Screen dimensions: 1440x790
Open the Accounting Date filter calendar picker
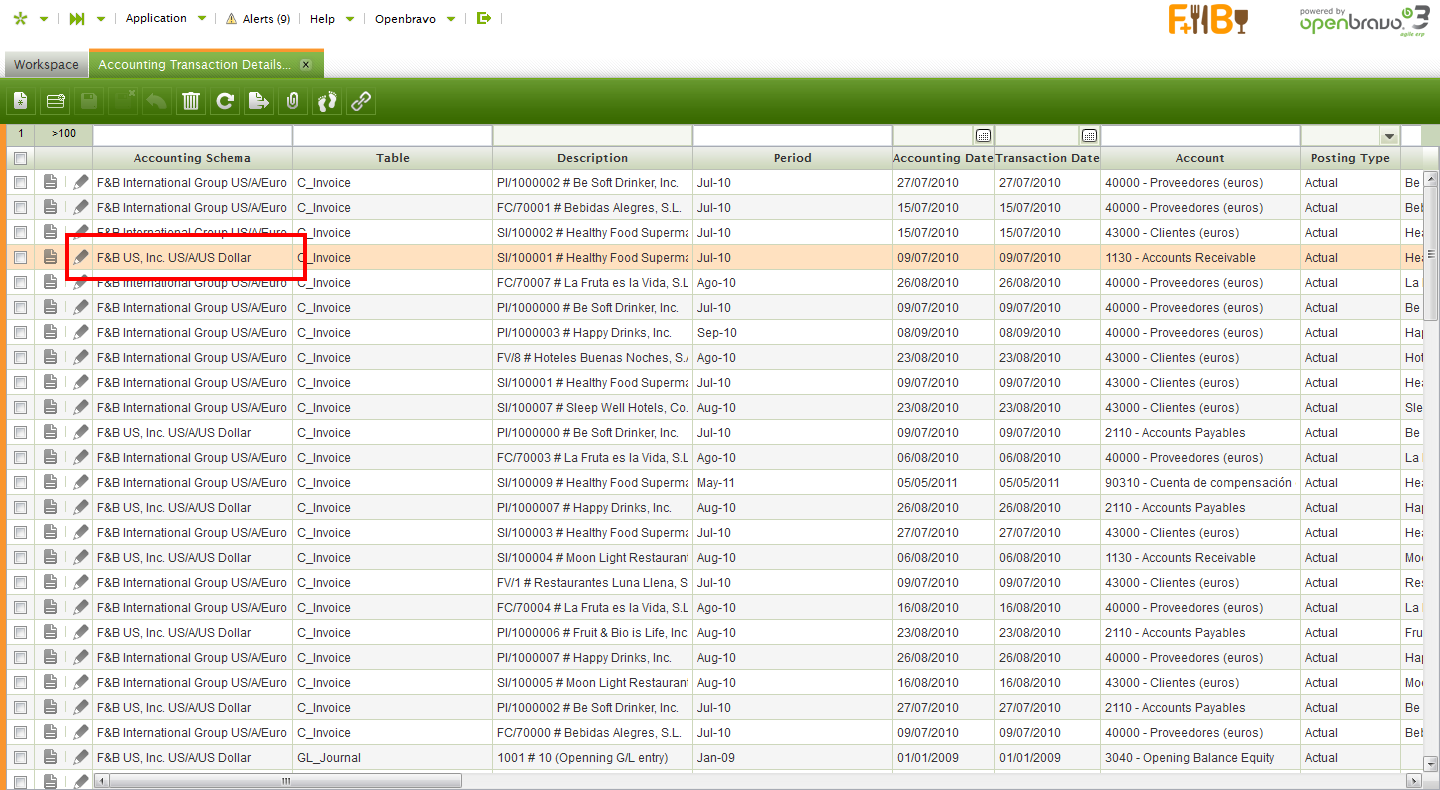coord(983,136)
